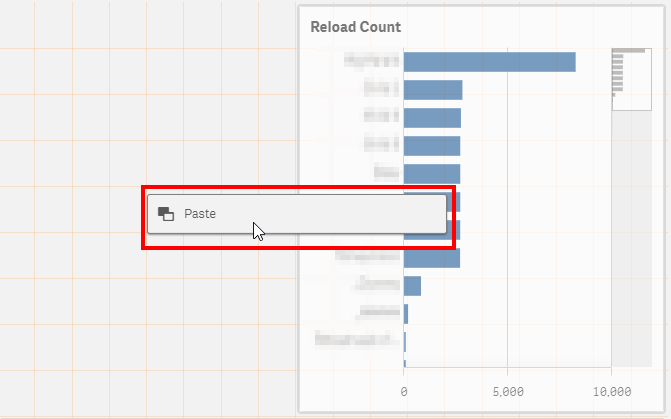671x419 pixels.
Task: Click the 0 axis label
Action: (x=404, y=392)
